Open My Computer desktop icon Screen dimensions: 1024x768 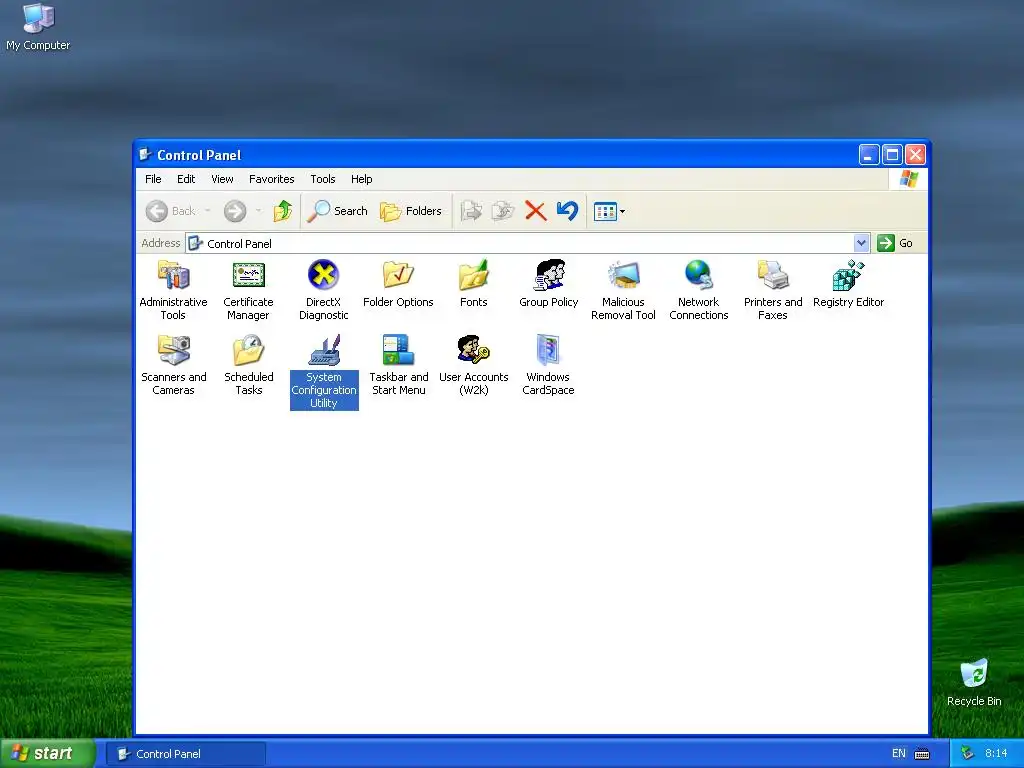pyautogui.click(x=38, y=27)
